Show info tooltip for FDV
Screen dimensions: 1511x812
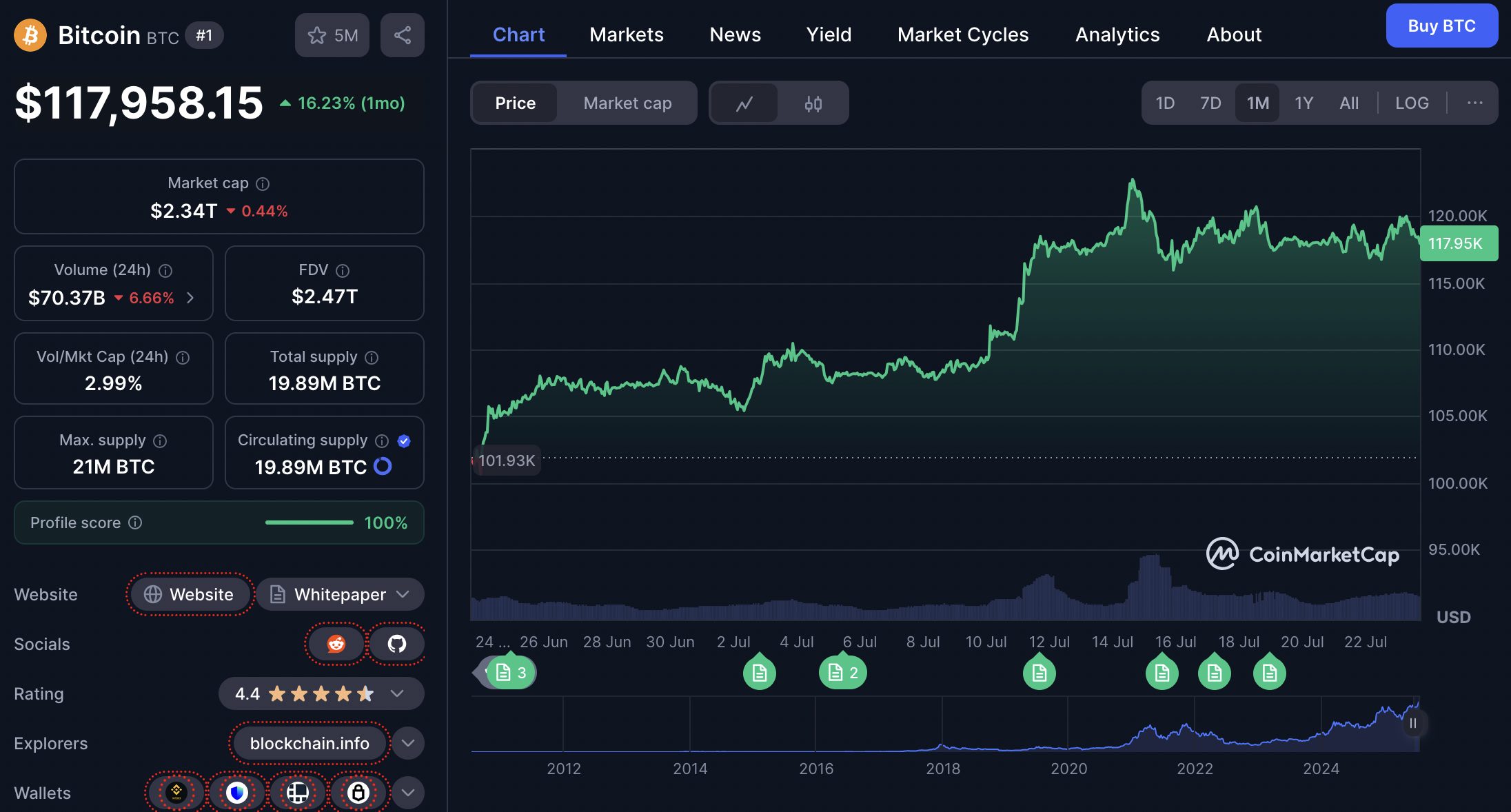tap(343, 270)
